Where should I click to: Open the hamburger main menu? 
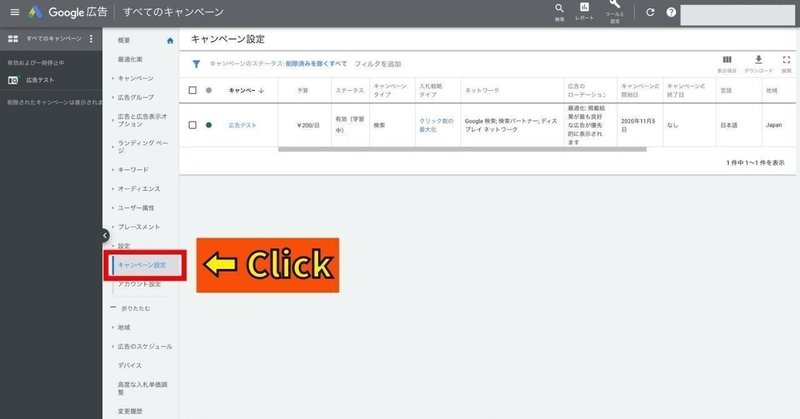(x=14, y=12)
